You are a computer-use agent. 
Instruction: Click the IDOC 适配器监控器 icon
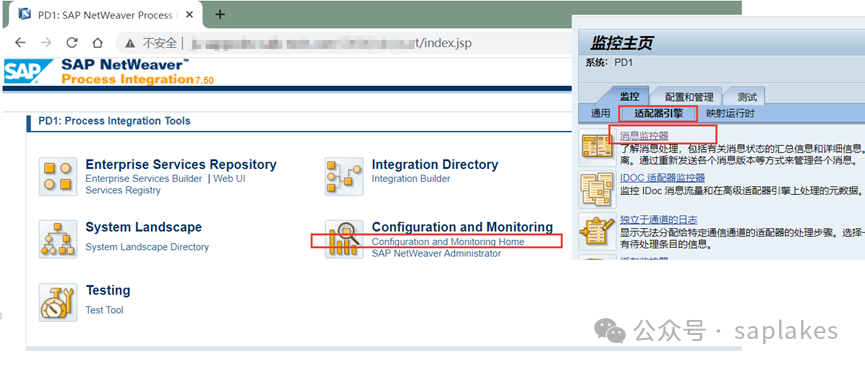597,190
